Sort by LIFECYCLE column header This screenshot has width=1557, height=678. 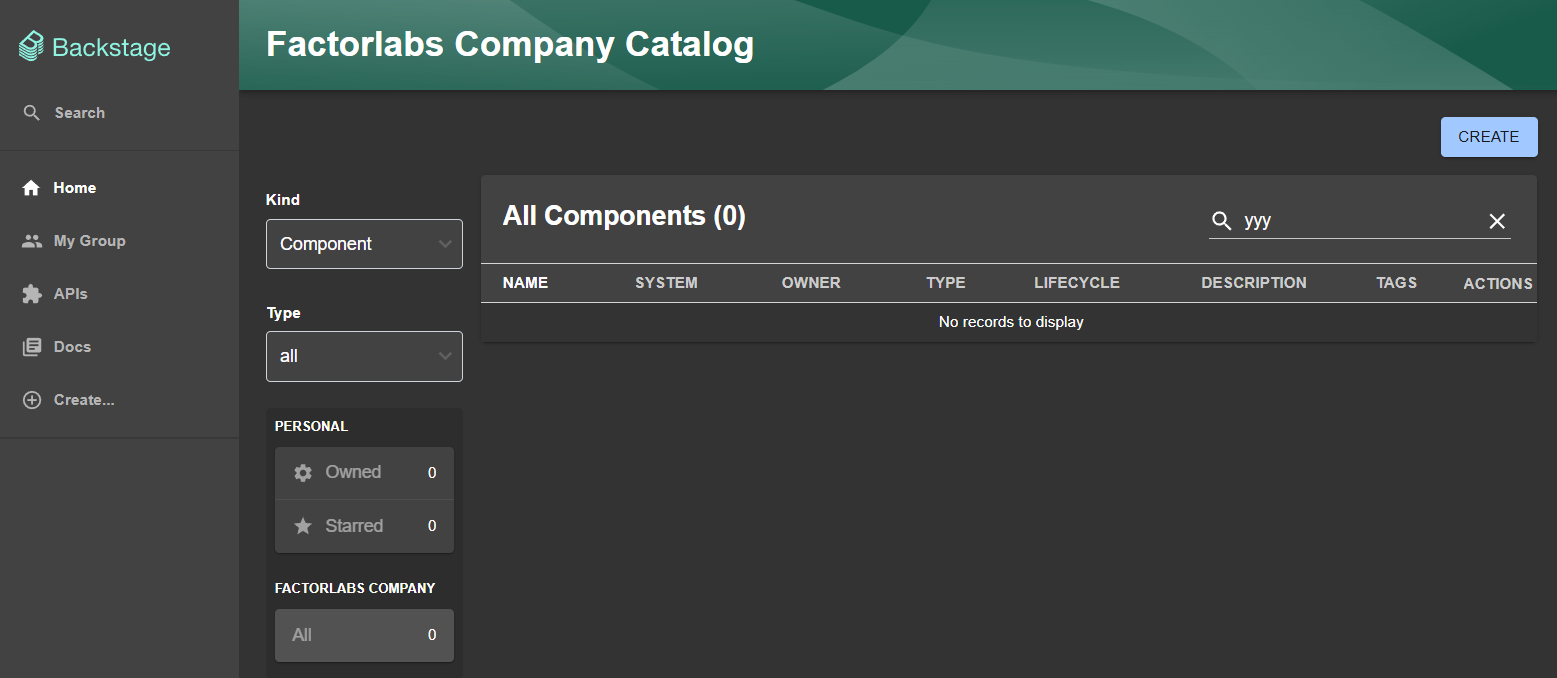click(x=1077, y=283)
